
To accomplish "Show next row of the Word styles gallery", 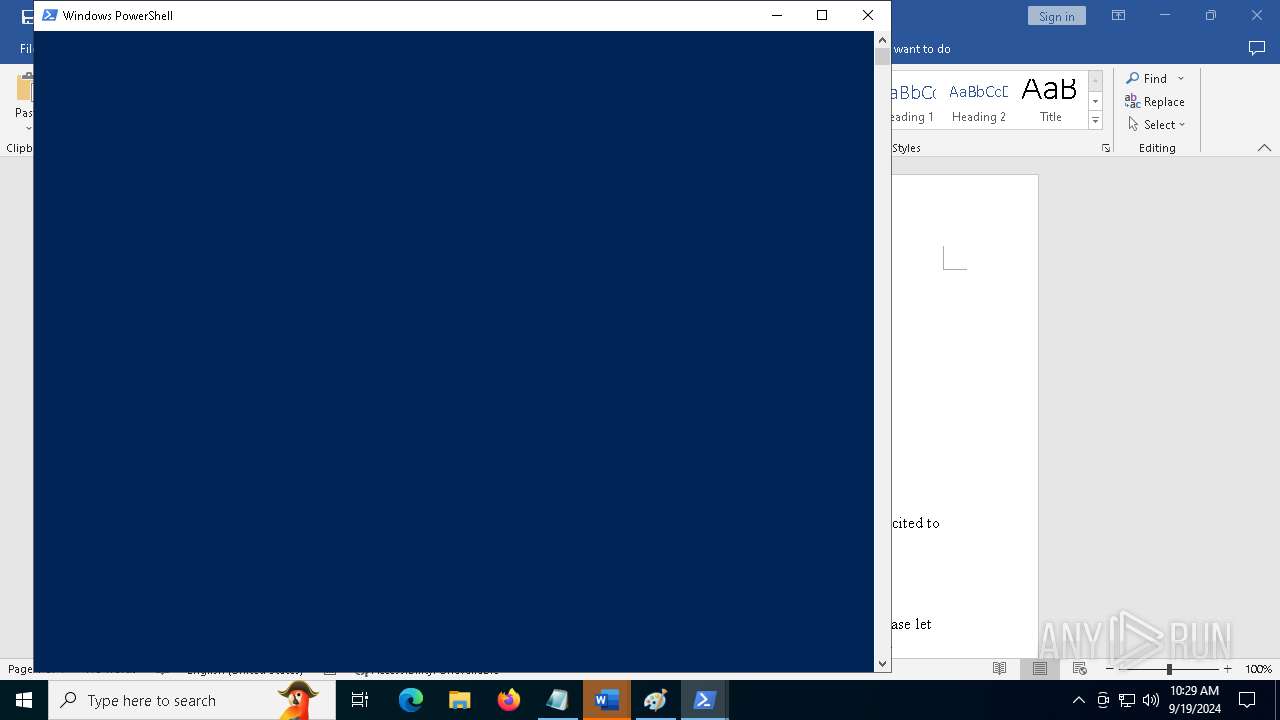I will point(1095,101).
